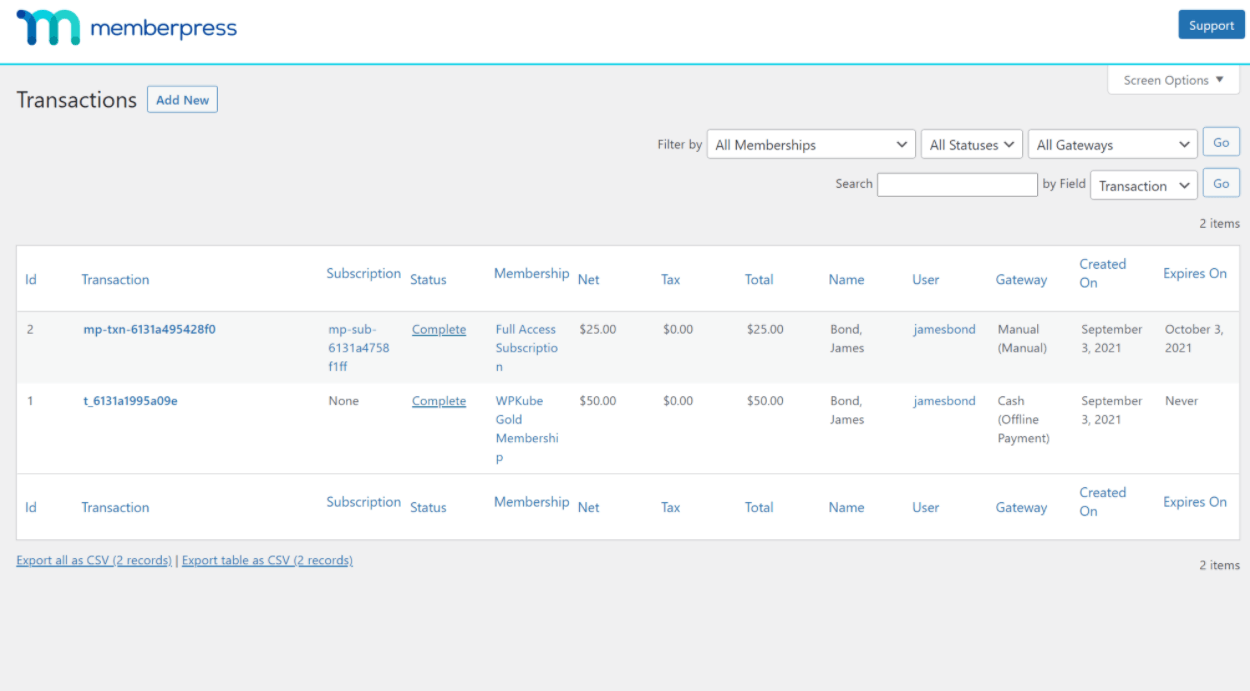The height and width of the screenshot is (691, 1250).
Task: Click Go next to the search field dropdown
Action: pyautogui.click(x=1221, y=183)
